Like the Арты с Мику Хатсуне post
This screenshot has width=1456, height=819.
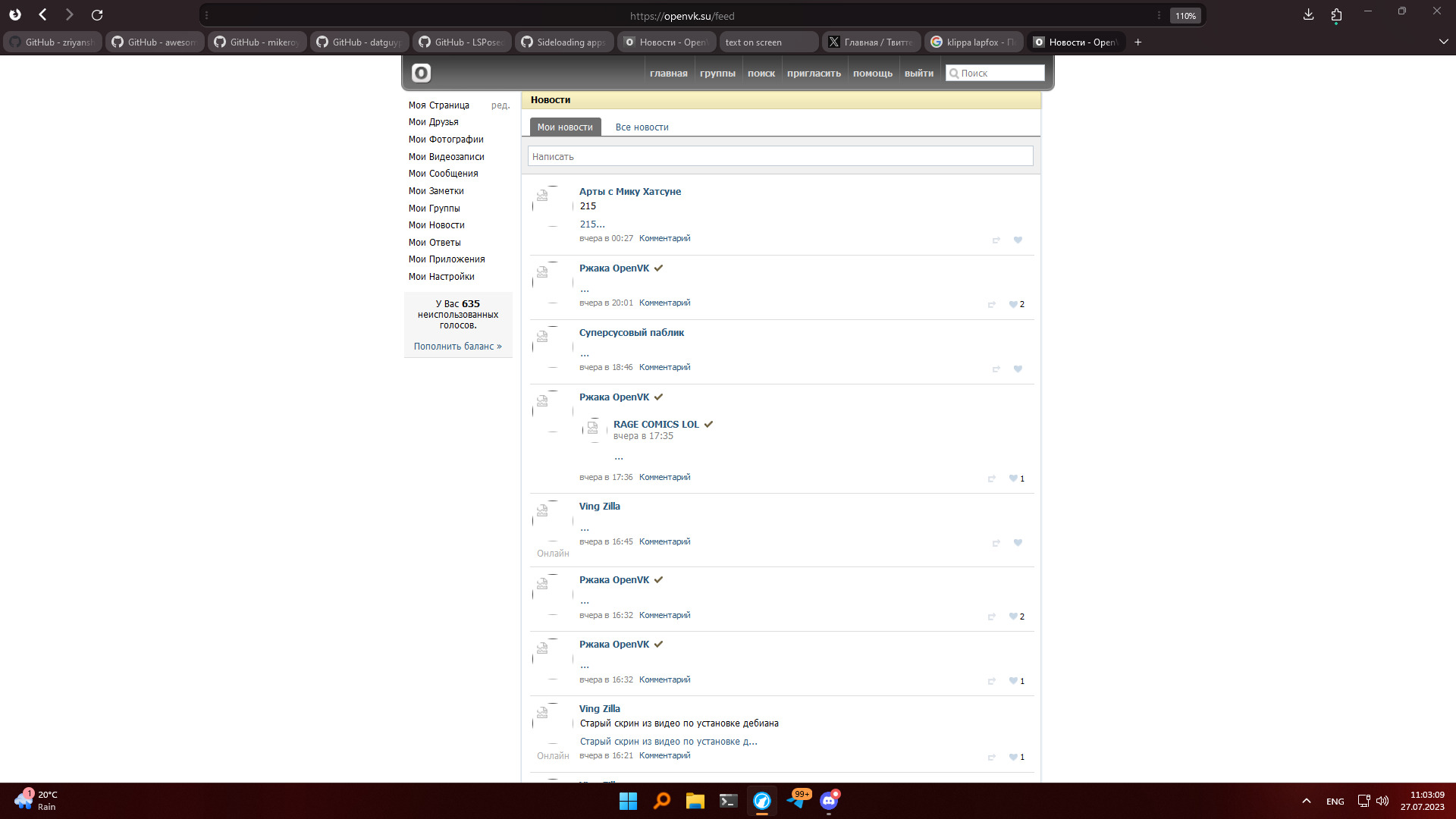point(1018,240)
